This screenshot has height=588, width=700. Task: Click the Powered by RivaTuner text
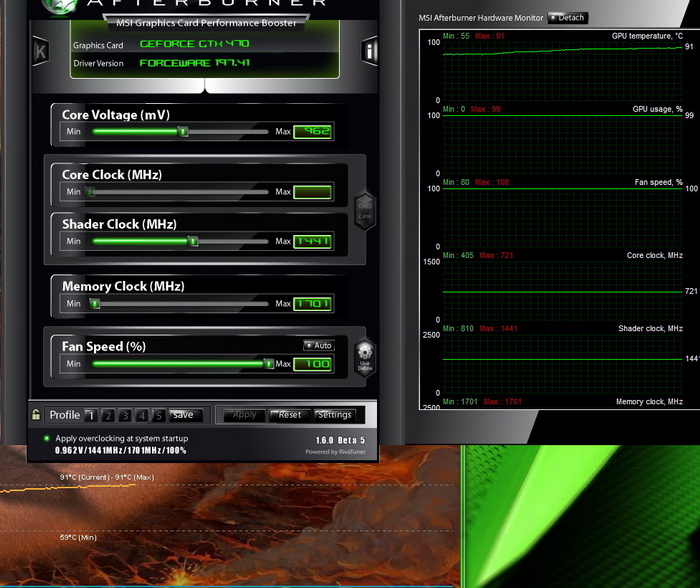(335, 452)
